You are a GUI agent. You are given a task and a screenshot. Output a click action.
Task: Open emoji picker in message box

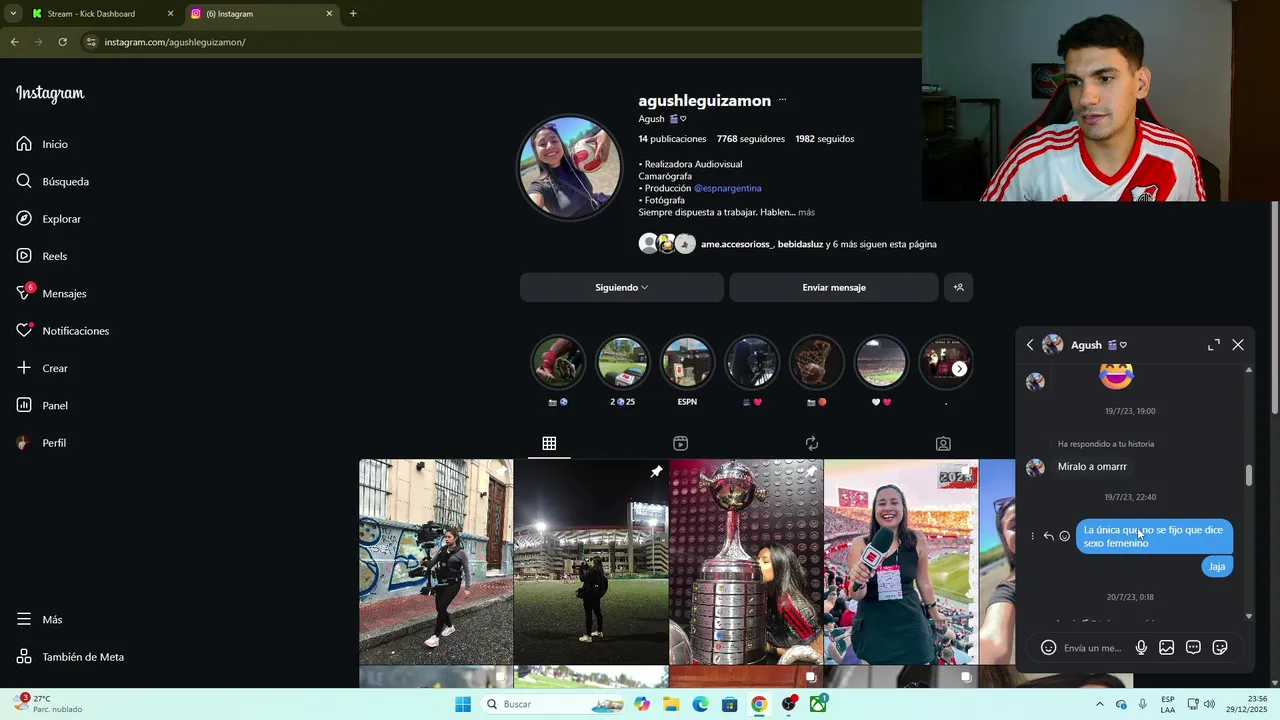point(1048,648)
